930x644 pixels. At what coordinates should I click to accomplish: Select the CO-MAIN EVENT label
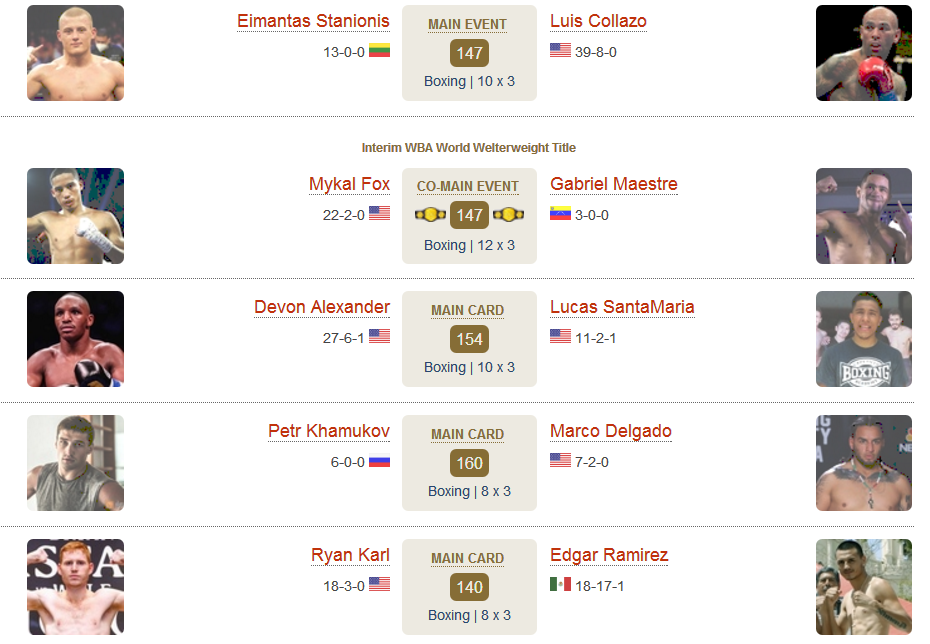click(x=467, y=186)
